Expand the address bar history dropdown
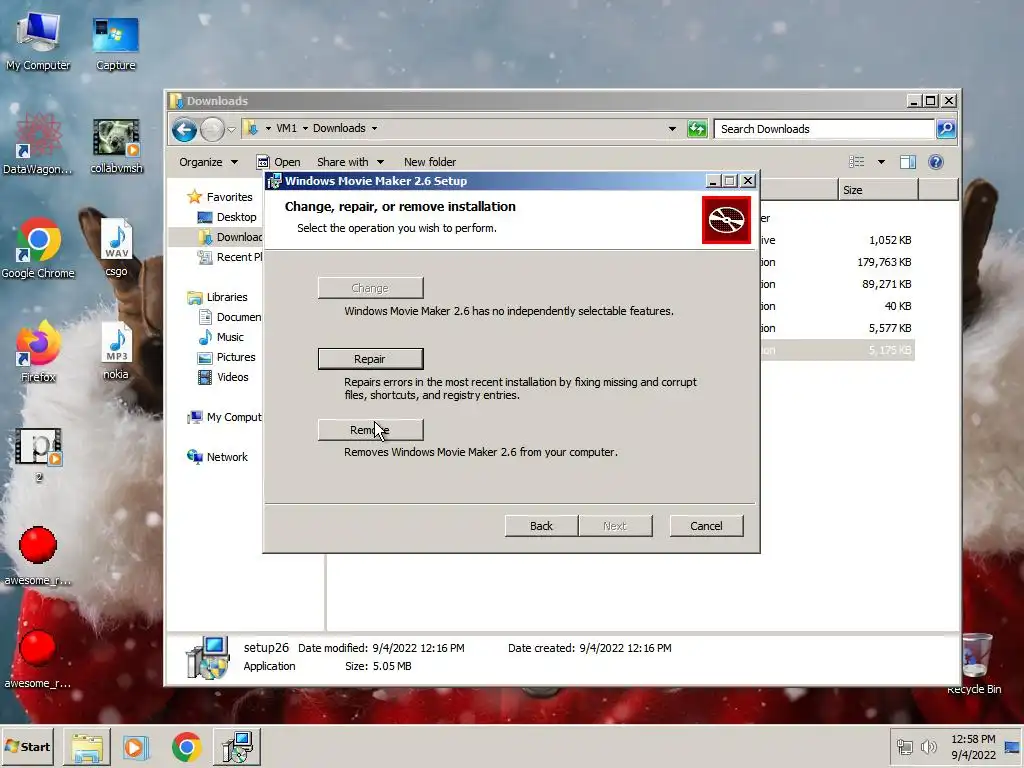Image resolution: width=1024 pixels, height=768 pixels. (672, 129)
